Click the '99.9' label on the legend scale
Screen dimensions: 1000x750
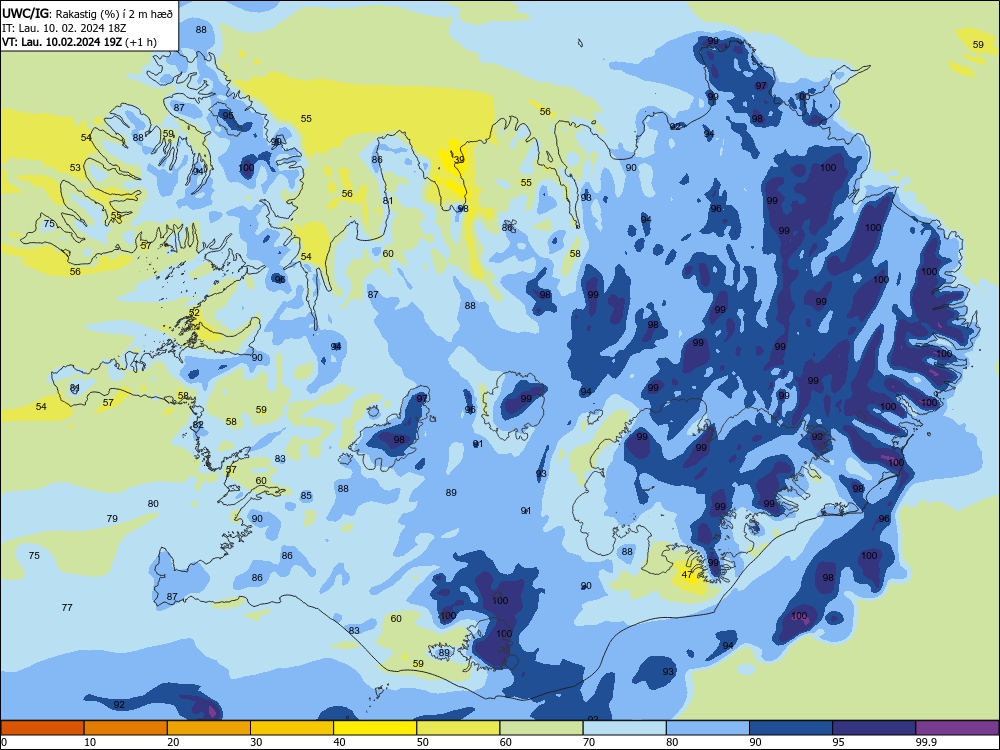[x=925, y=742]
